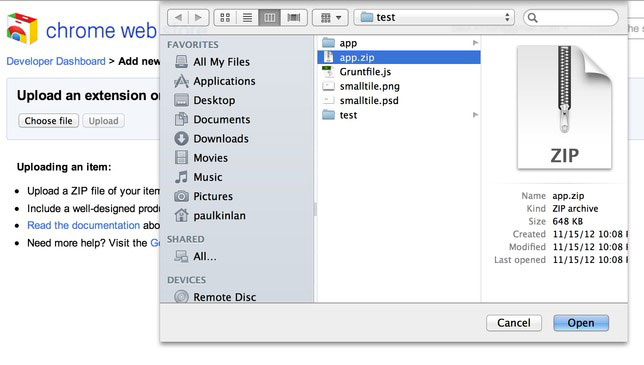Switch to list view in file dialog
This screenshot has width=644, height=365.
coord(247,18)
